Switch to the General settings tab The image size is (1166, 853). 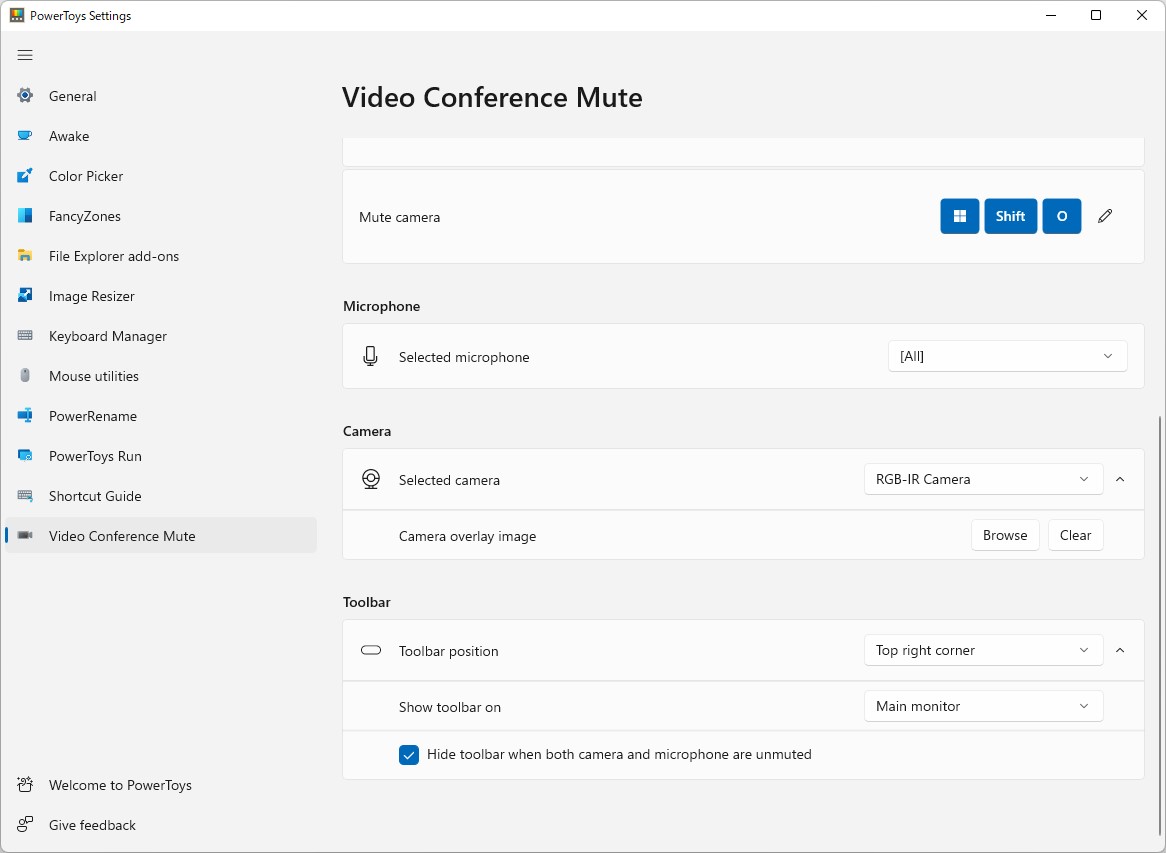click(72, 96)
